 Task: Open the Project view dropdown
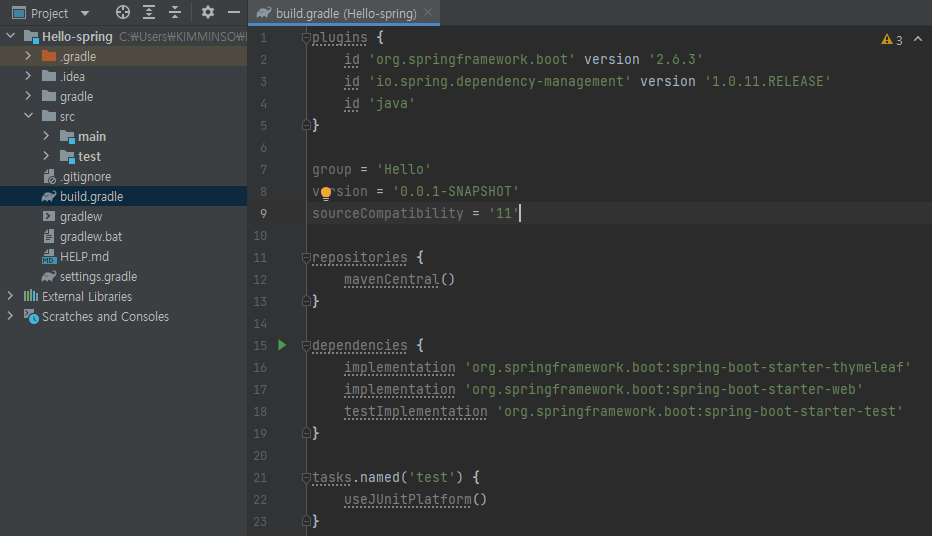click(x=85, y=13)
